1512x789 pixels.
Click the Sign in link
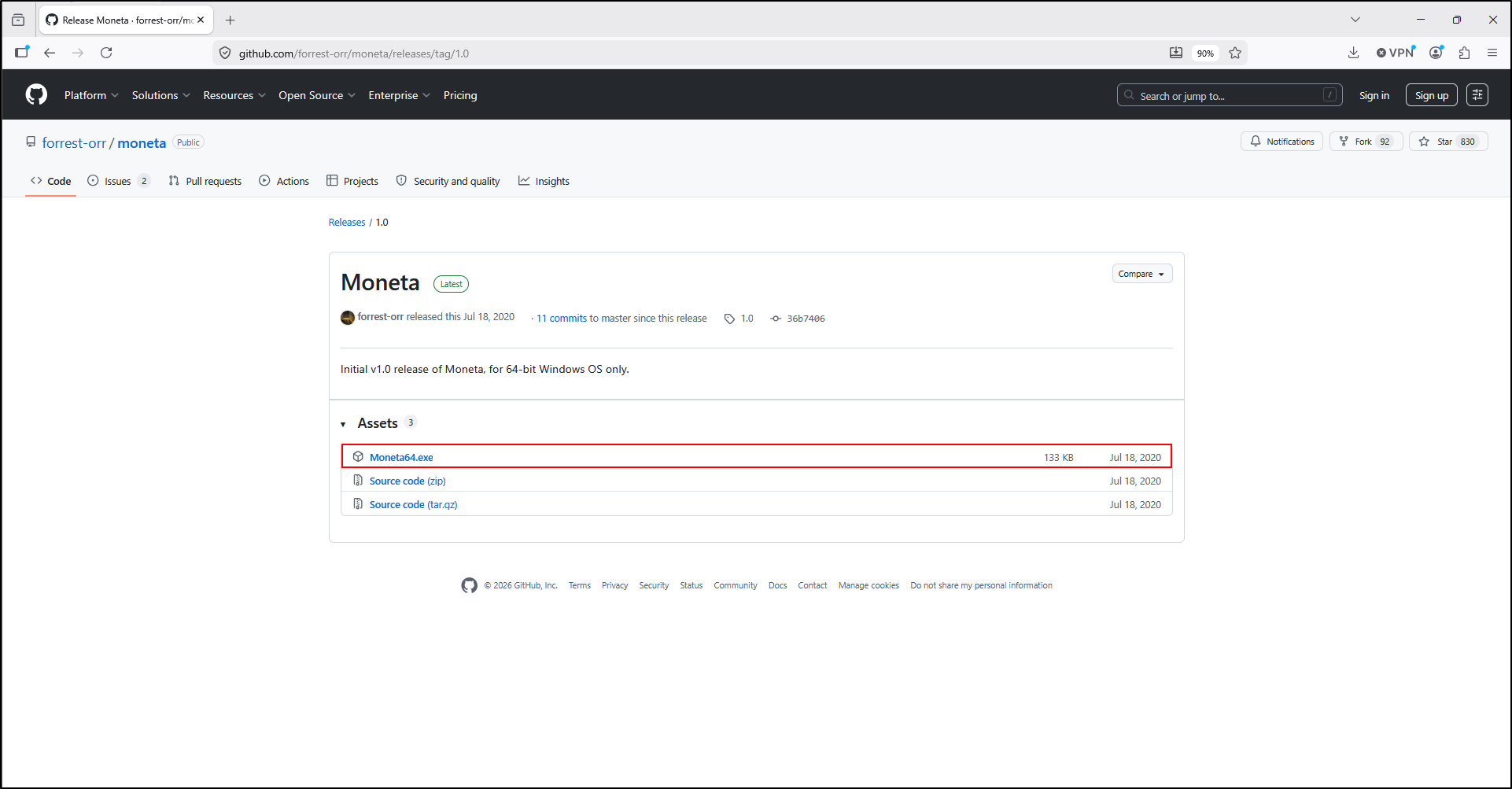[x=1374, y=95]
